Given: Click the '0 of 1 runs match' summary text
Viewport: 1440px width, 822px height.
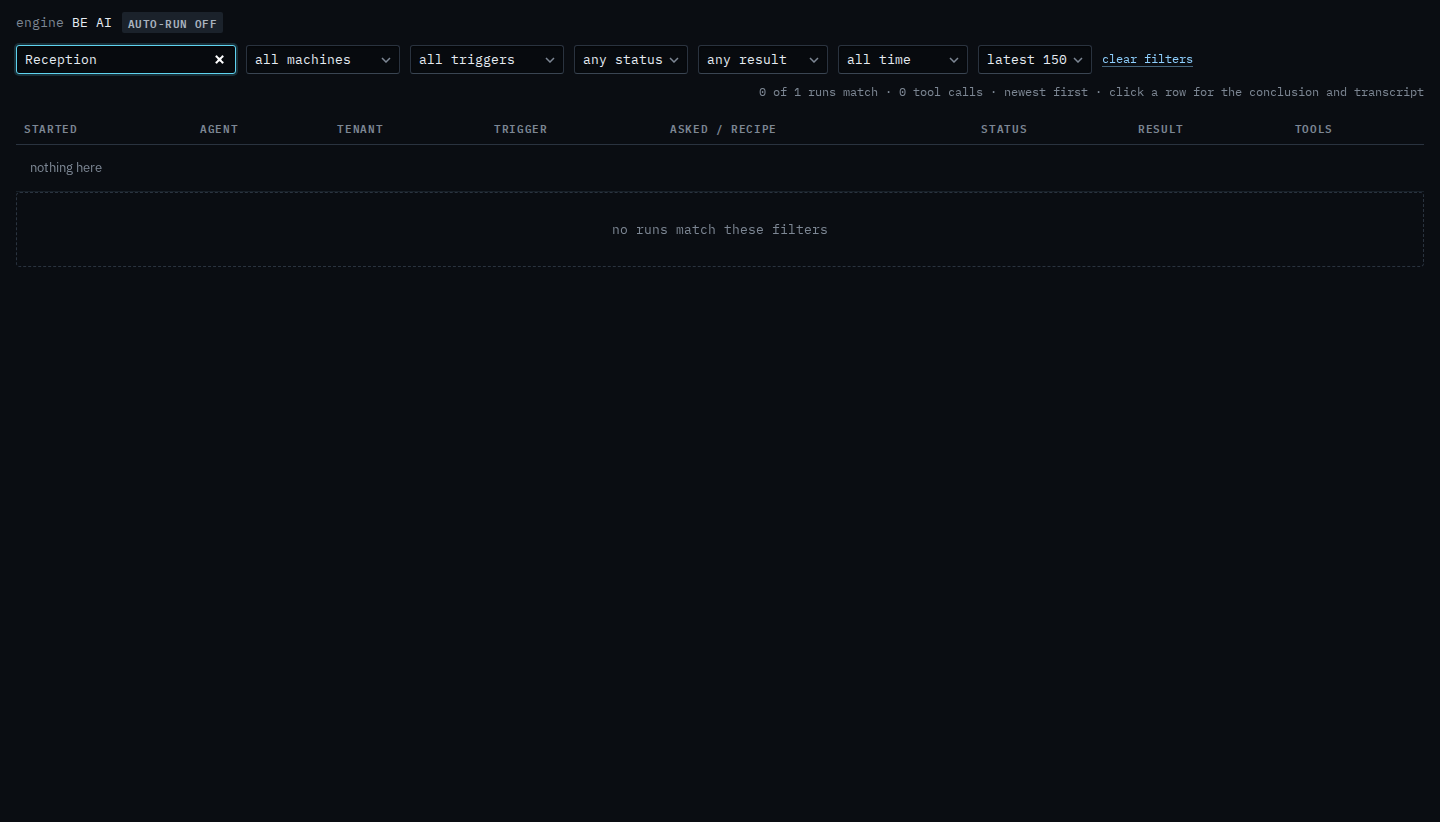Looking at the screenshot, I should [x=818, y=92].
